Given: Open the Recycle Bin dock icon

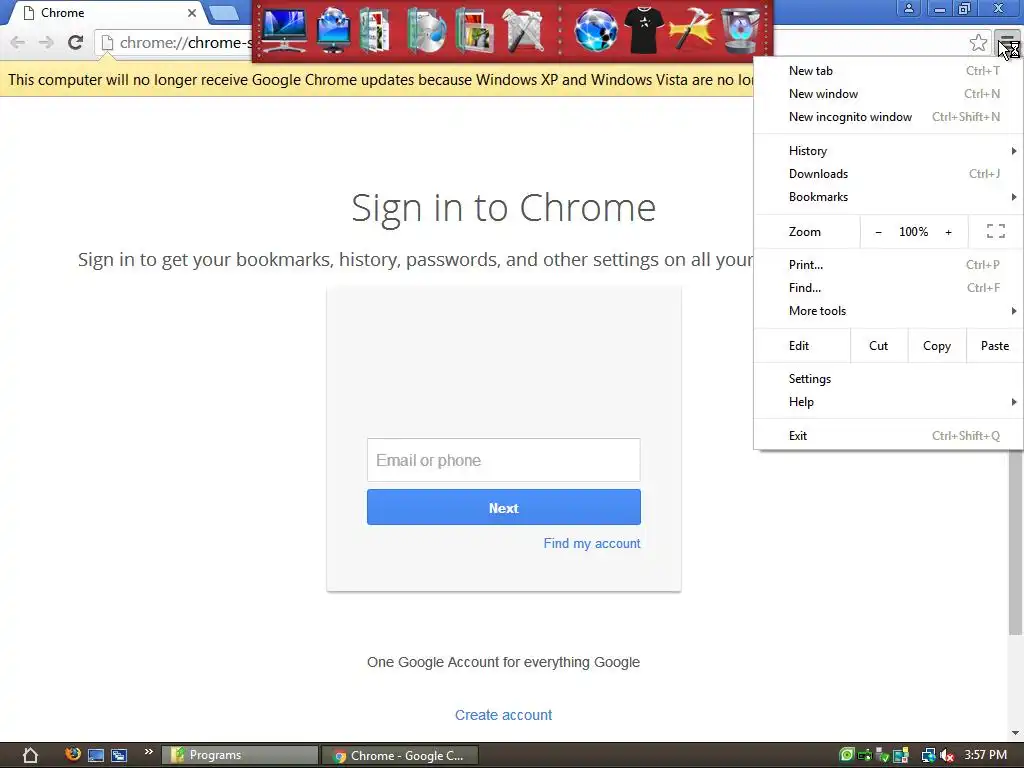Looking at the screenshot, I should (741, 30).
